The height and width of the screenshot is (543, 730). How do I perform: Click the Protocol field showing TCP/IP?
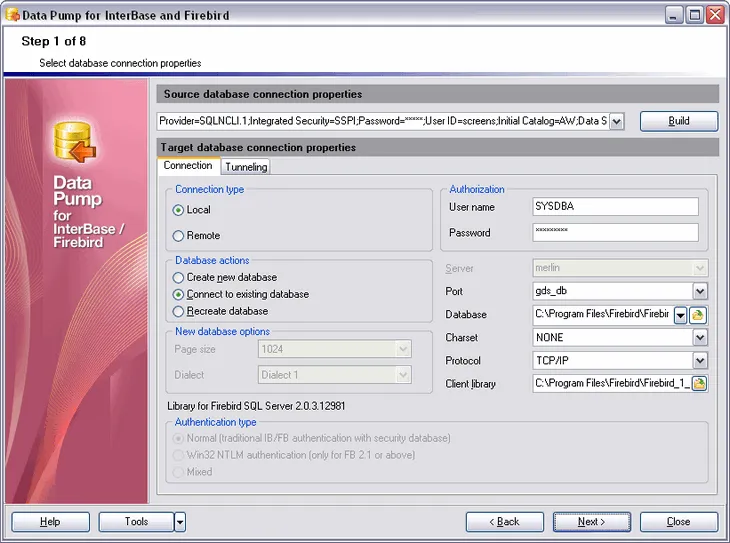(612, 360)
